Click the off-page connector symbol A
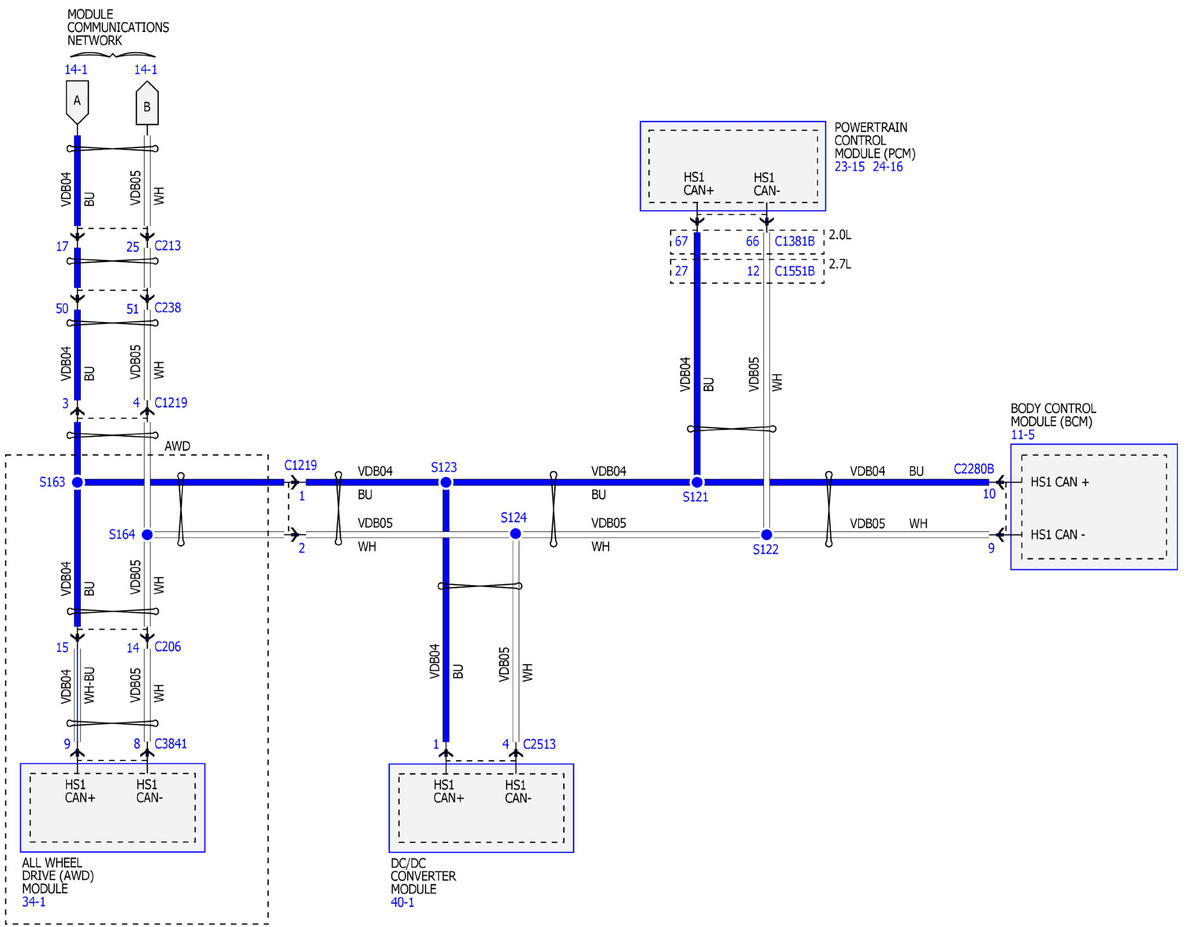1200x927 pixels. 76,102
